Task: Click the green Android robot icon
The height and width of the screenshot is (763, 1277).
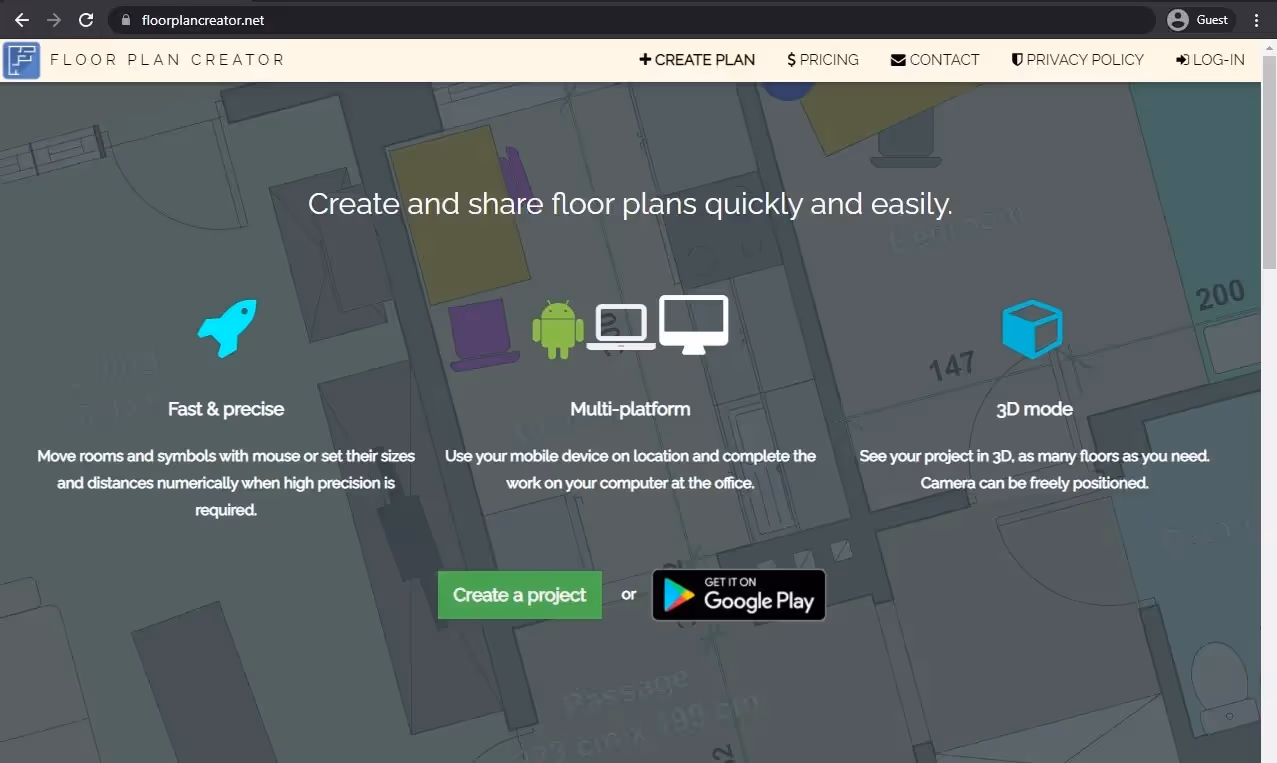Action: pyautogui.click(x=558, y=329)
